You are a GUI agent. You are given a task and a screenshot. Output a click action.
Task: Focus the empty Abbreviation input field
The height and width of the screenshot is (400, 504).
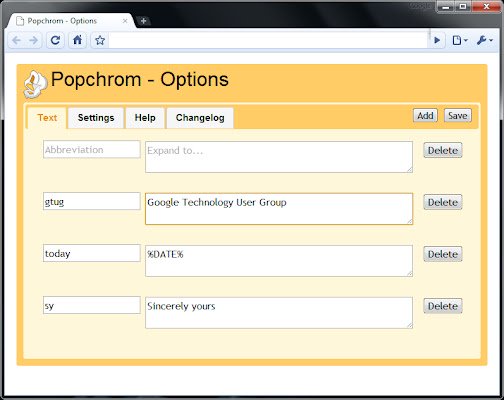92,149
